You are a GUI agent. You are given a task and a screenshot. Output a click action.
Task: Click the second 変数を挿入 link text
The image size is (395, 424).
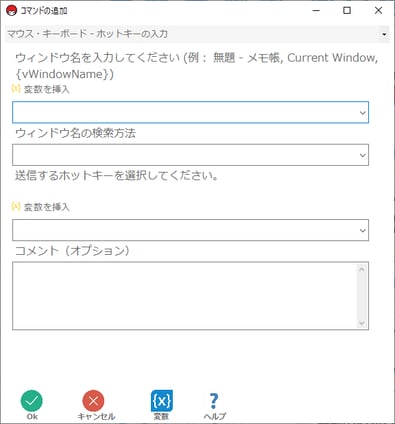tap(47, 207)
